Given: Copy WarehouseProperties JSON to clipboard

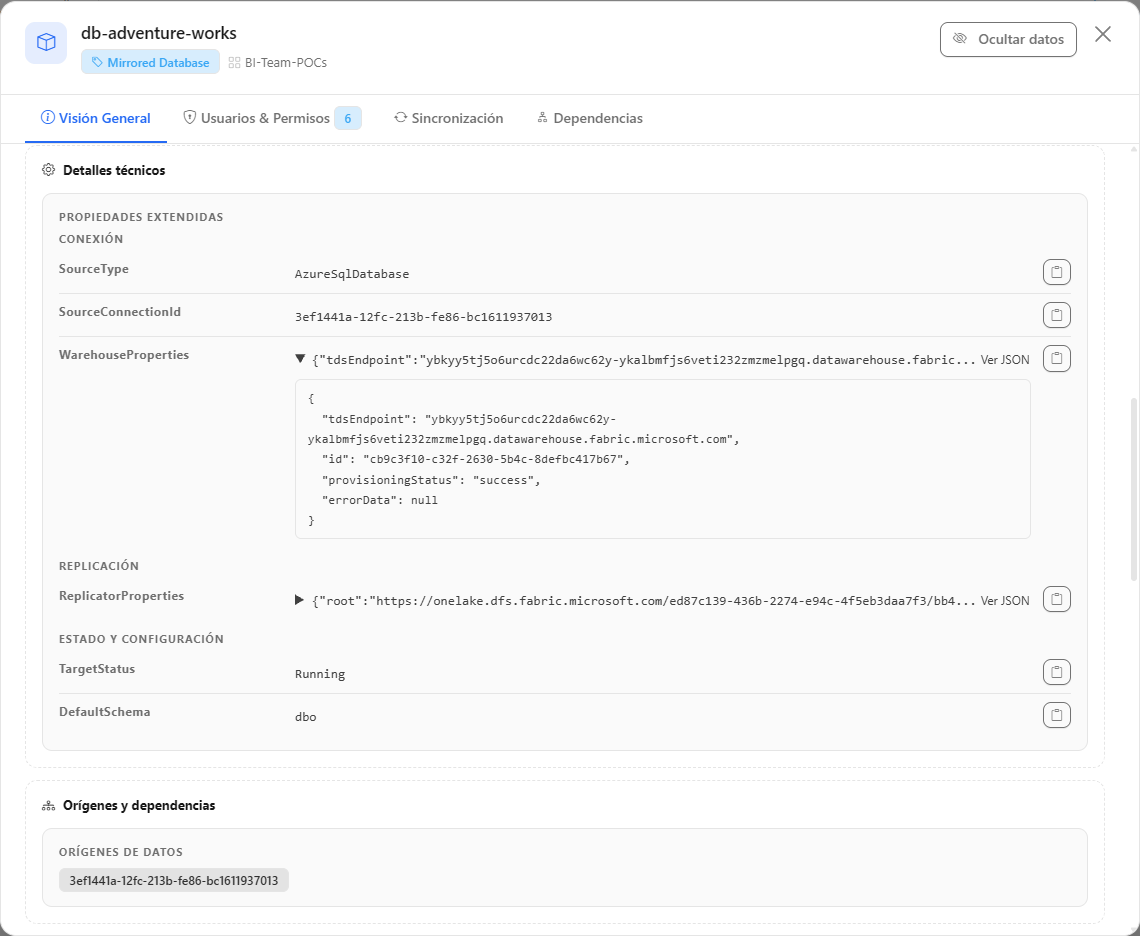Looking at the screenshot, I should tap(1056, 358).
